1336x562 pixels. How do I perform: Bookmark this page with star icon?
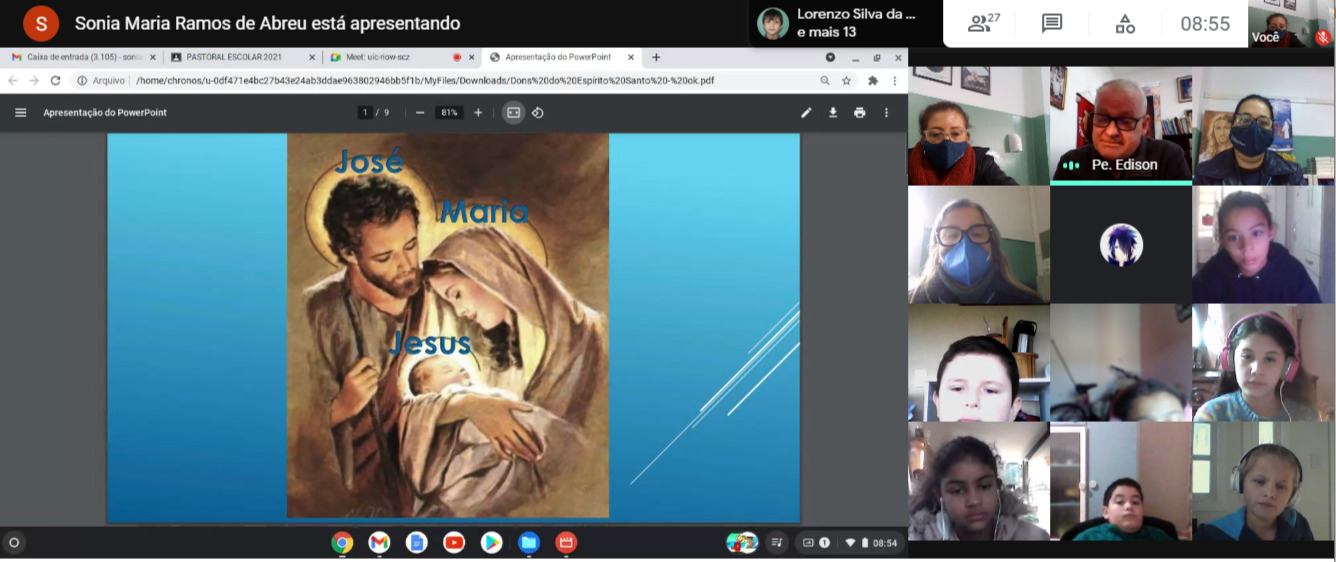[846, 81]
